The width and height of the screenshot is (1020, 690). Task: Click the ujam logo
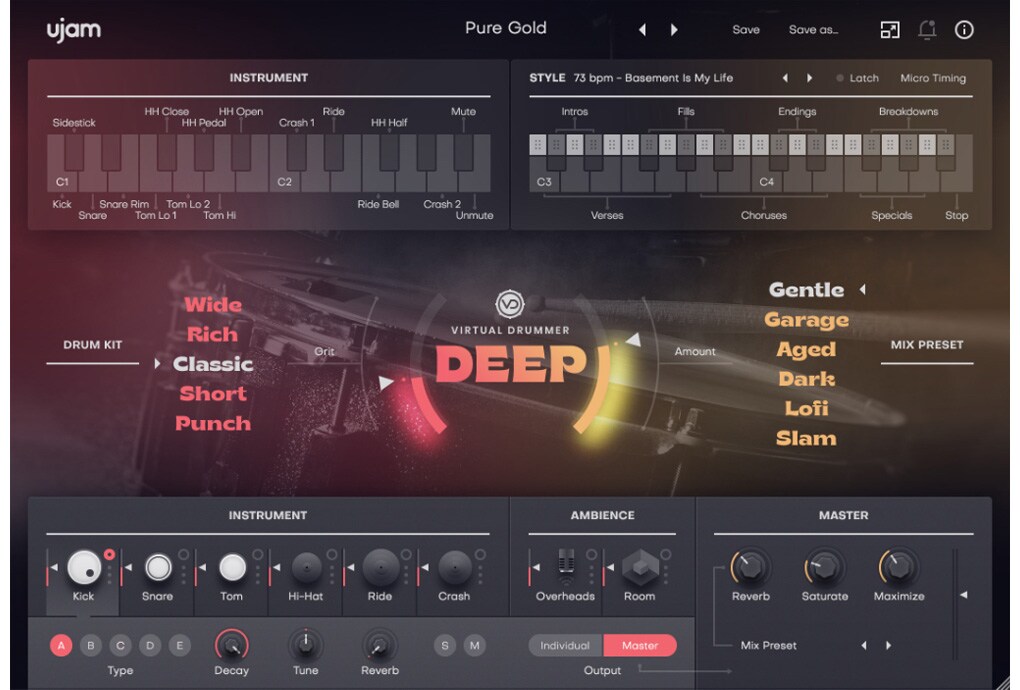pyautogui.click(x=74, y=30)
